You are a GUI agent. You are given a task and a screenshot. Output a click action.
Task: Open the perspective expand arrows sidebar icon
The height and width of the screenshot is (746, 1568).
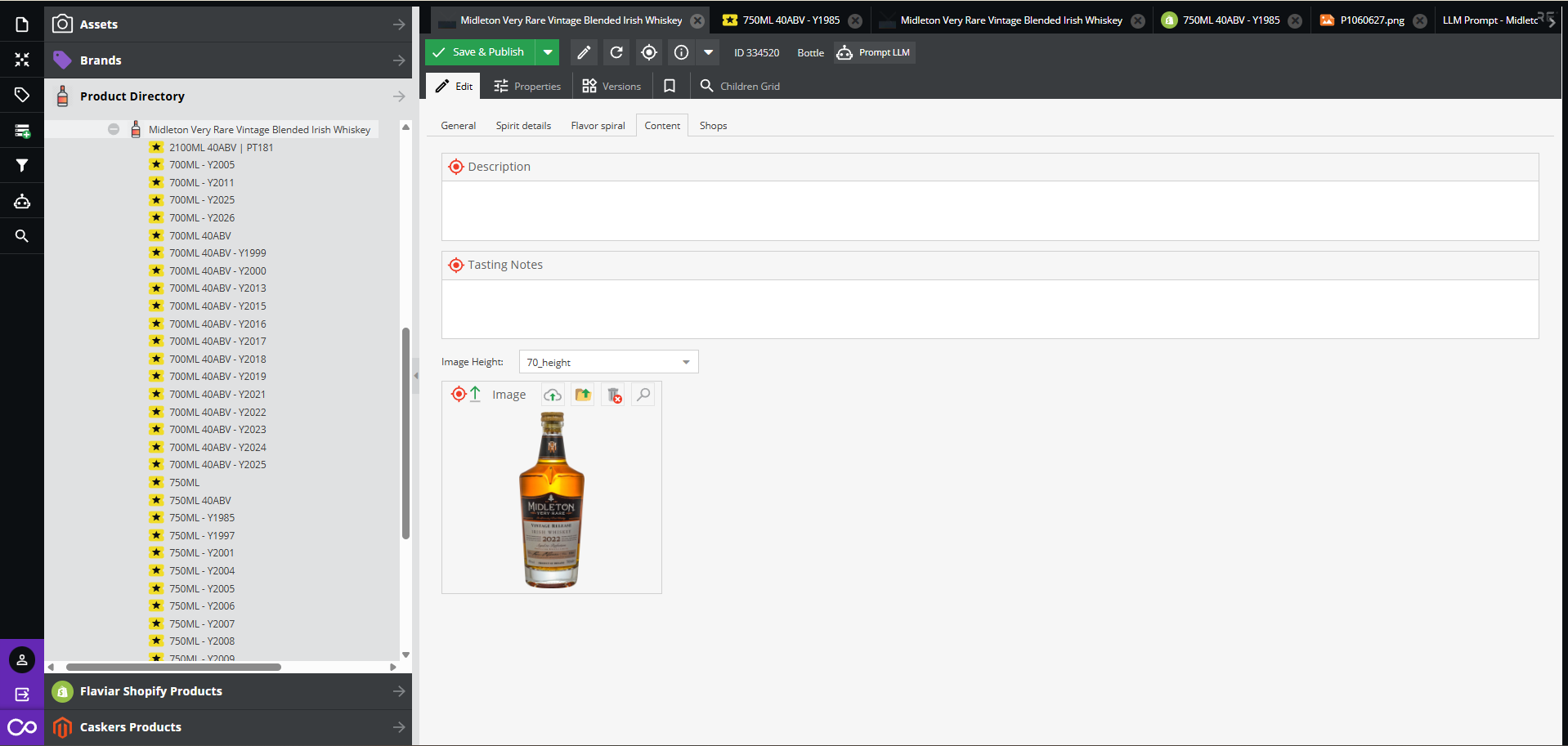pyautogui.click(x=22, y=60)
